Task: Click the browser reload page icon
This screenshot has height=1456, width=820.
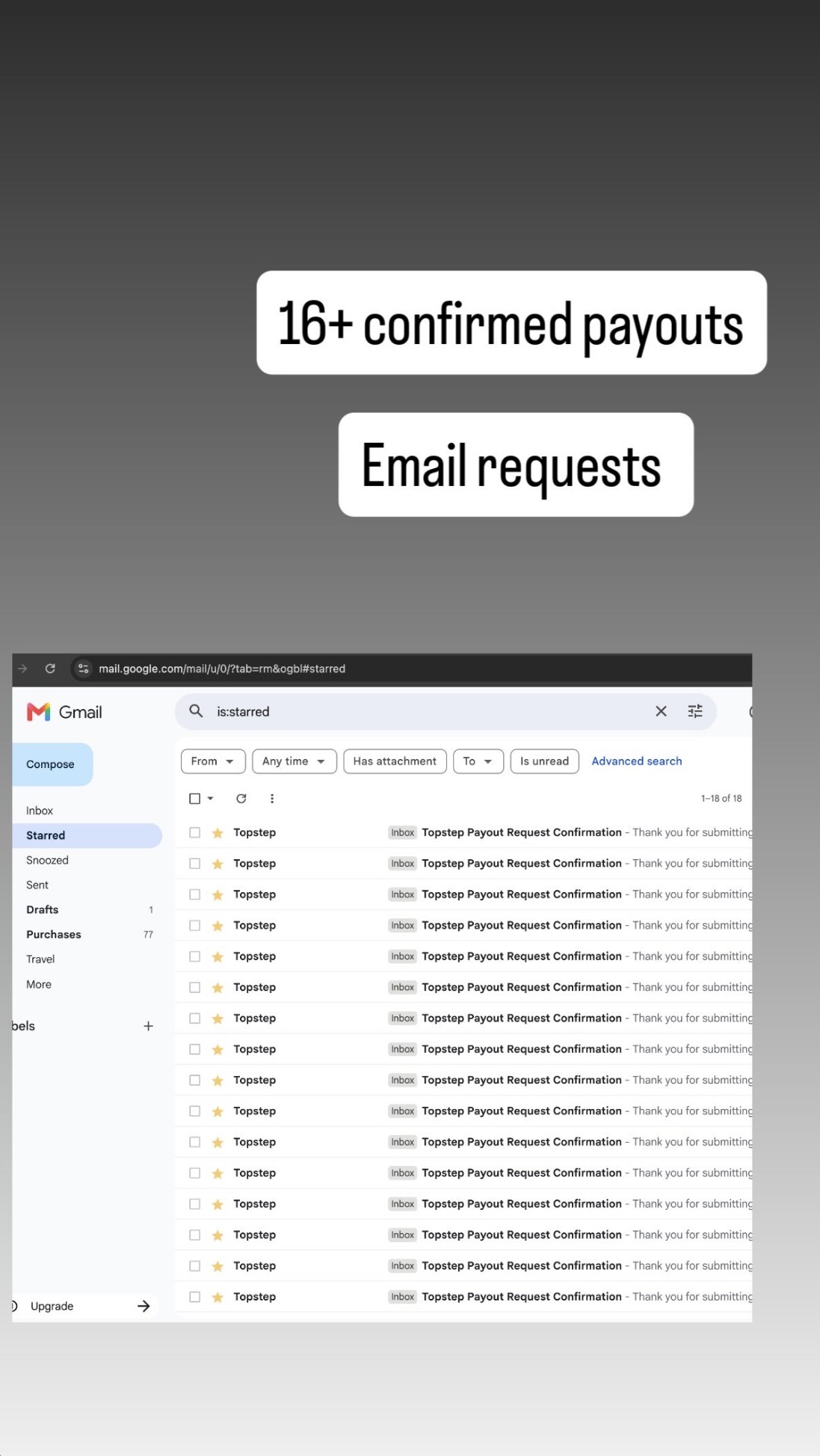Action: [x=50, y=669]
